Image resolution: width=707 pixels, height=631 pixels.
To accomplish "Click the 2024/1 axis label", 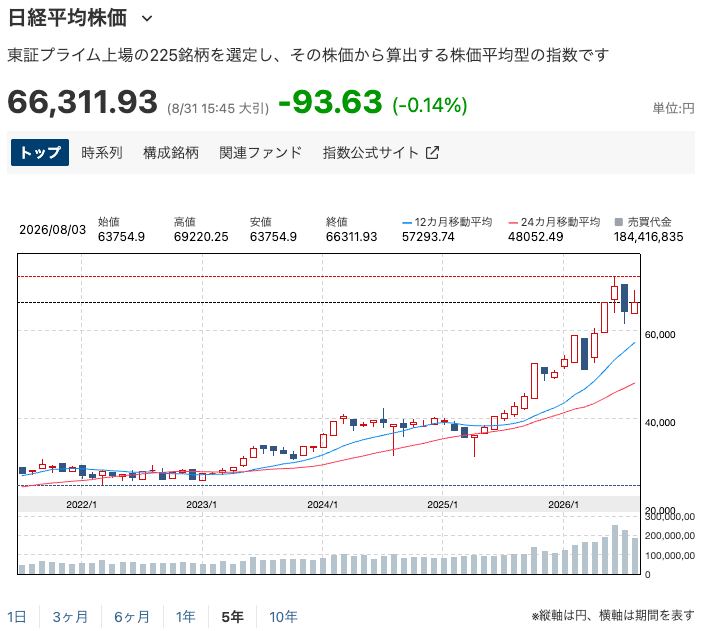I will point(322,504).
